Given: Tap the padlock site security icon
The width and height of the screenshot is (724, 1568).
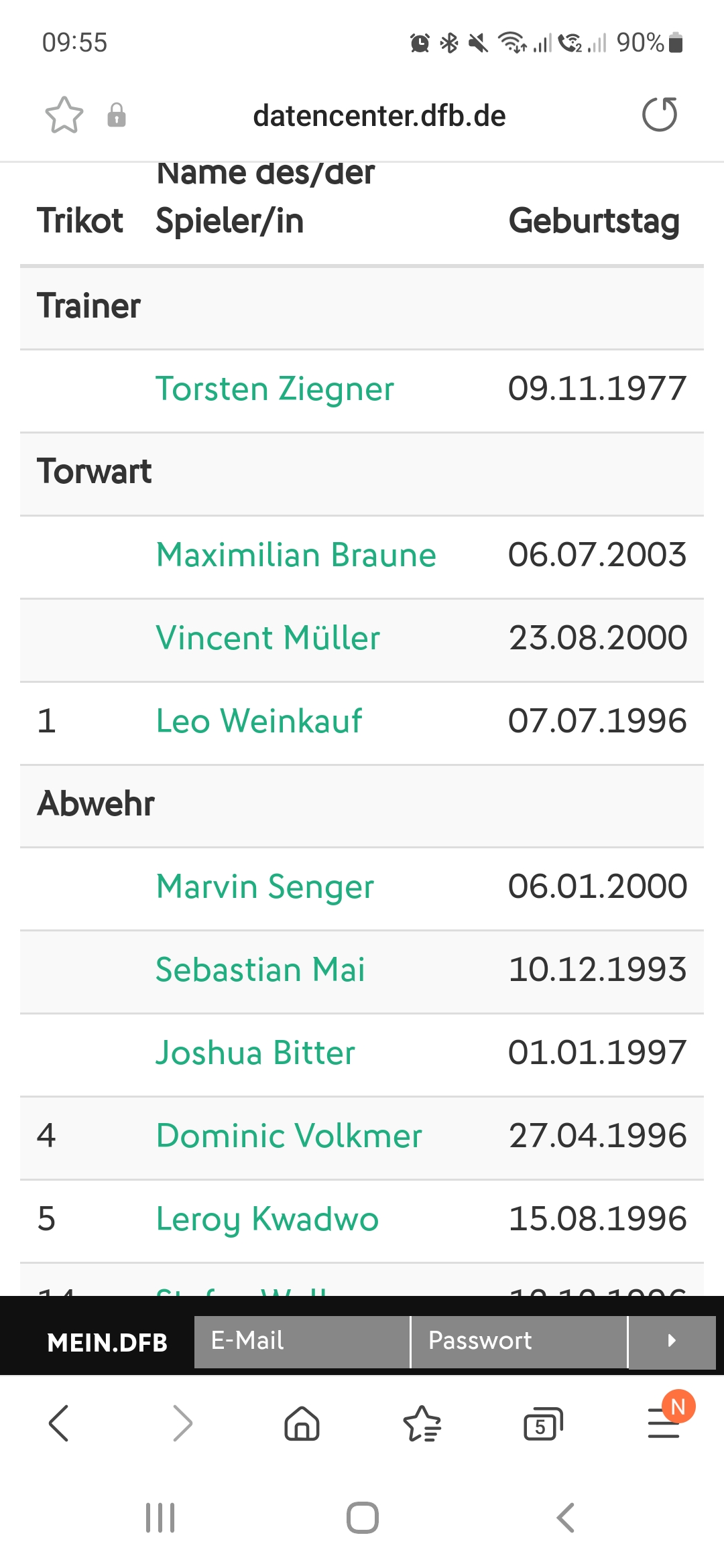Looking at the screenshot, I should (x=117, y=115).
